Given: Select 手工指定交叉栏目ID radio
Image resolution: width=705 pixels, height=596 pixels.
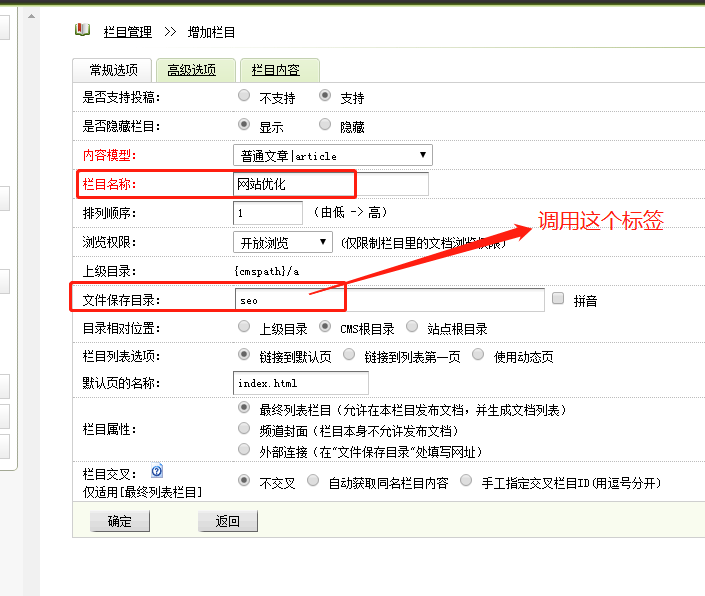Looking at the screenshot, I should (x=466, y=481).
